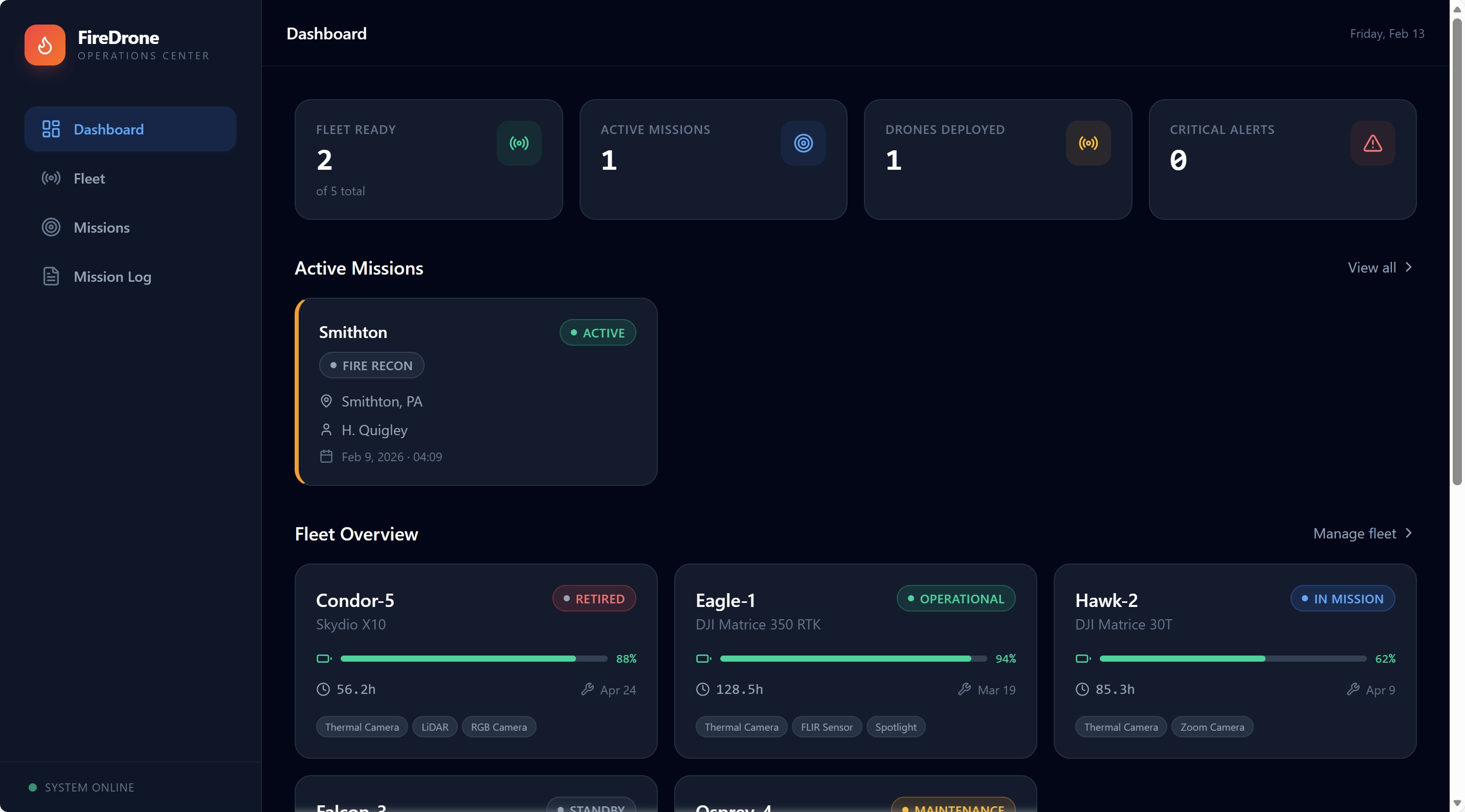This screenshot has height=812, width=1465.
Task: Click the ACTIVE status badge on Smithton
Action: pos(597,333)
